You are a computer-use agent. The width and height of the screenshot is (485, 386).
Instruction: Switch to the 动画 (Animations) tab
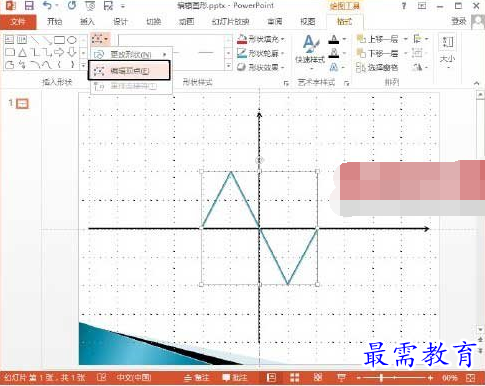click(x=186, y=22)
